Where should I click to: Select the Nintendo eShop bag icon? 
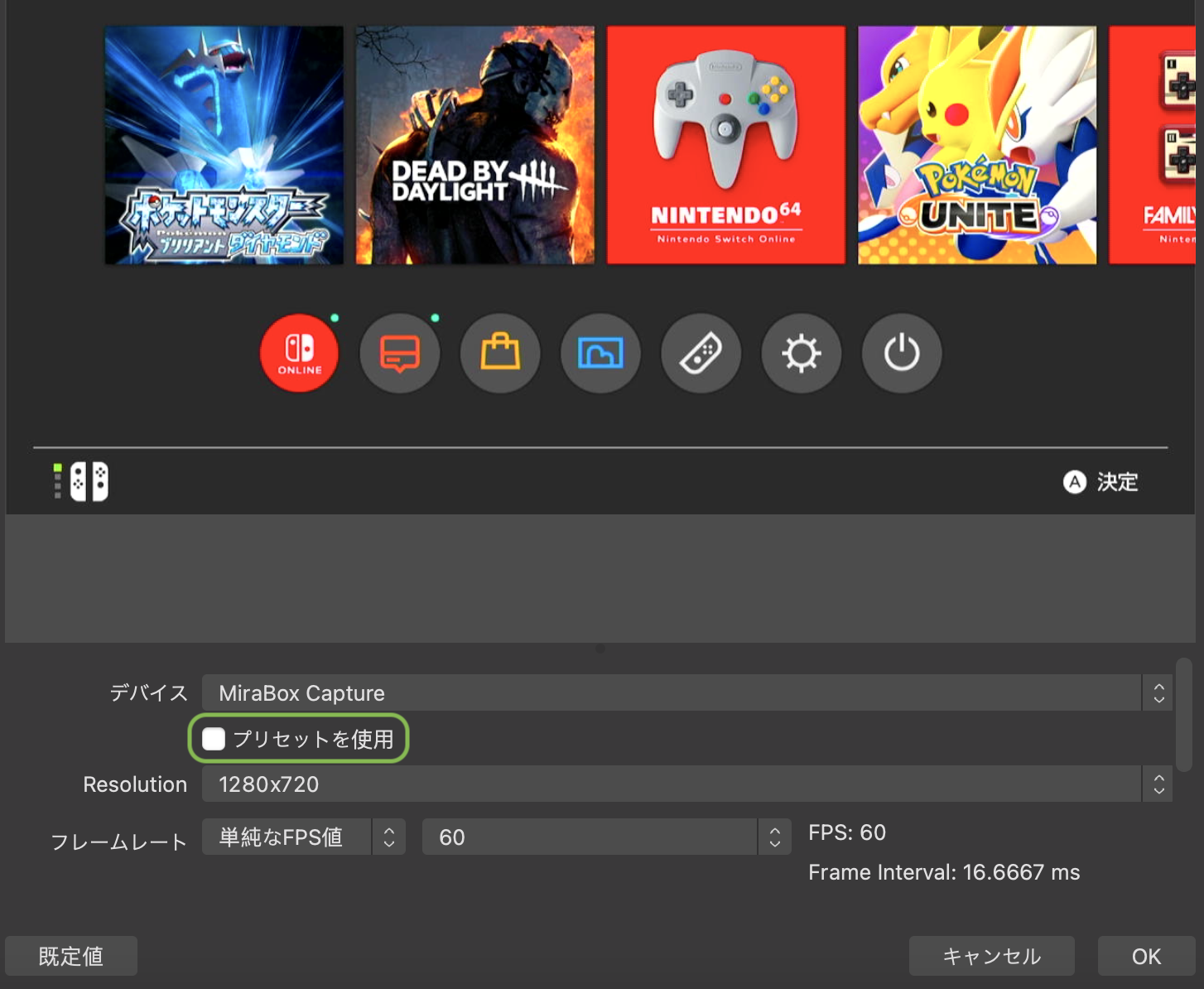click(x=500, y=353)
